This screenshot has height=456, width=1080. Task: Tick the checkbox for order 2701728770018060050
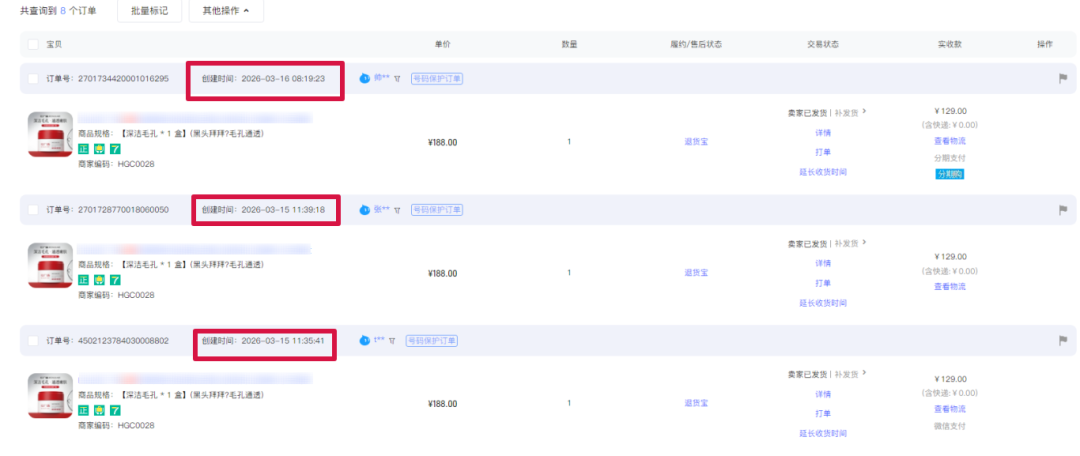tap(33, 210)
